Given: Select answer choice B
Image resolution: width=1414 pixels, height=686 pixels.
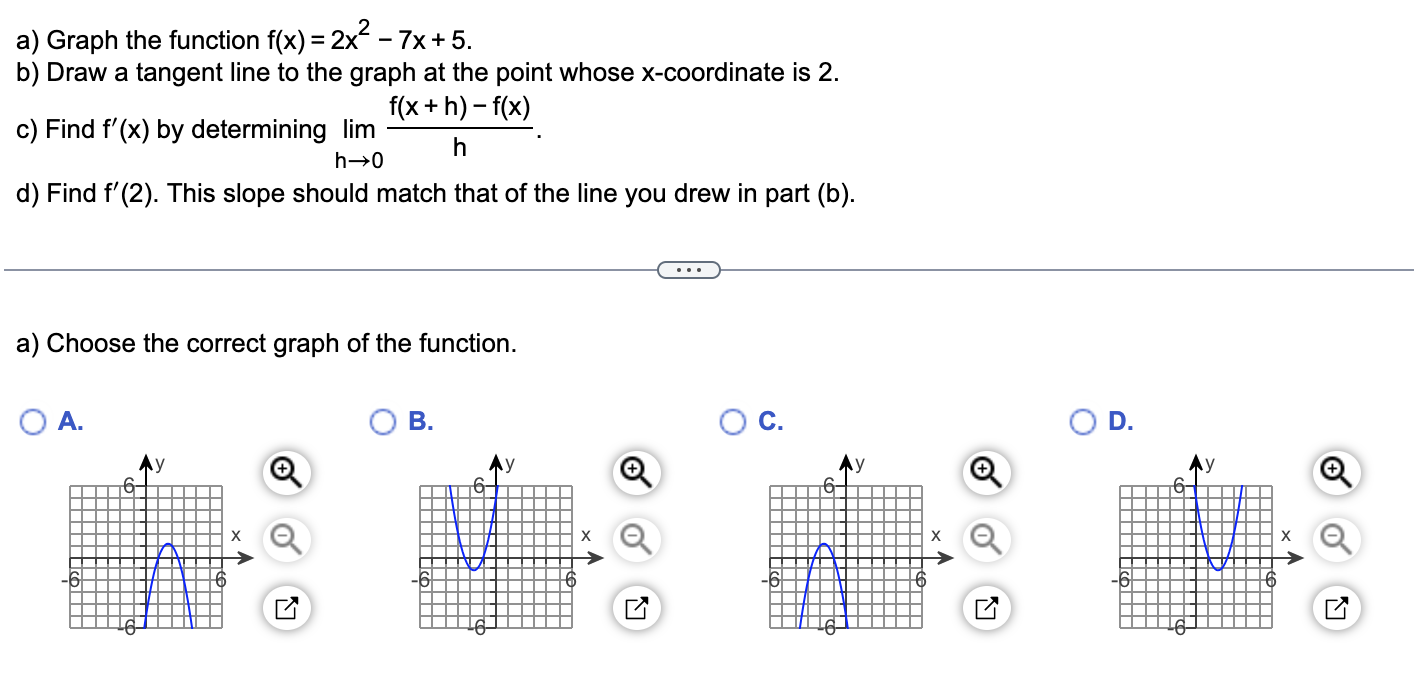Looking at the screenshot, I should (x=382, y=422).
